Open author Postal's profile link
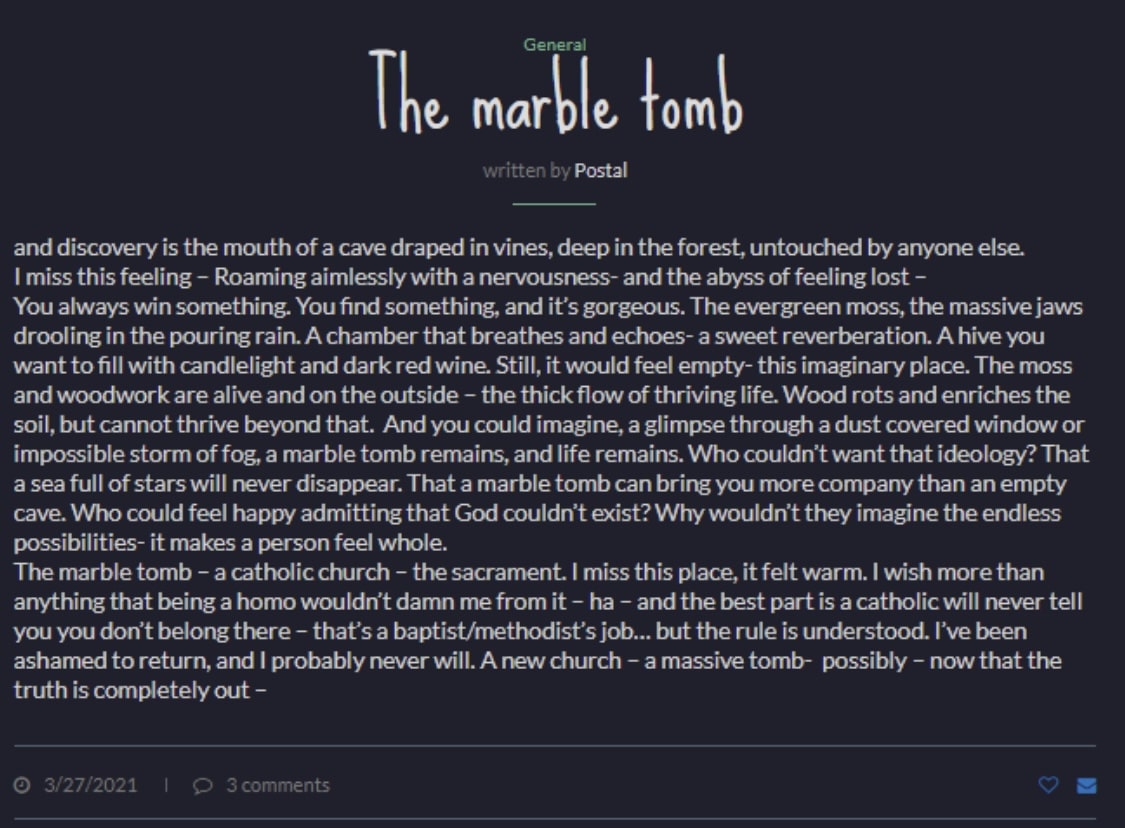This screenshot has height=828, width=1125. 601,171
